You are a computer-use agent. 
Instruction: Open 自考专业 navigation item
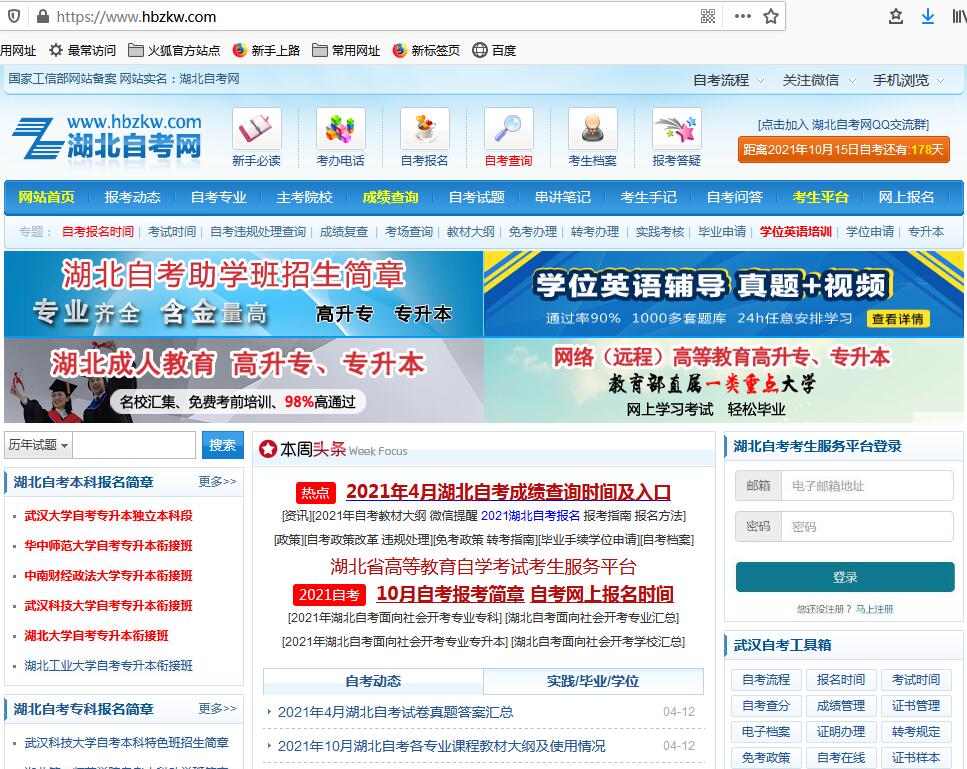(219, 197)
